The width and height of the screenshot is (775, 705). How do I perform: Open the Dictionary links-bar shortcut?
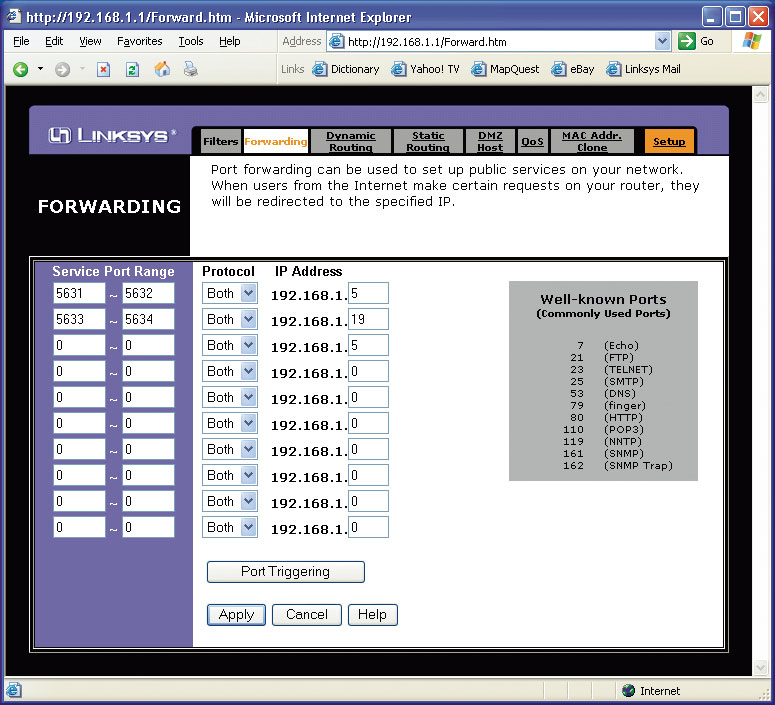click(x=345, y=69)
